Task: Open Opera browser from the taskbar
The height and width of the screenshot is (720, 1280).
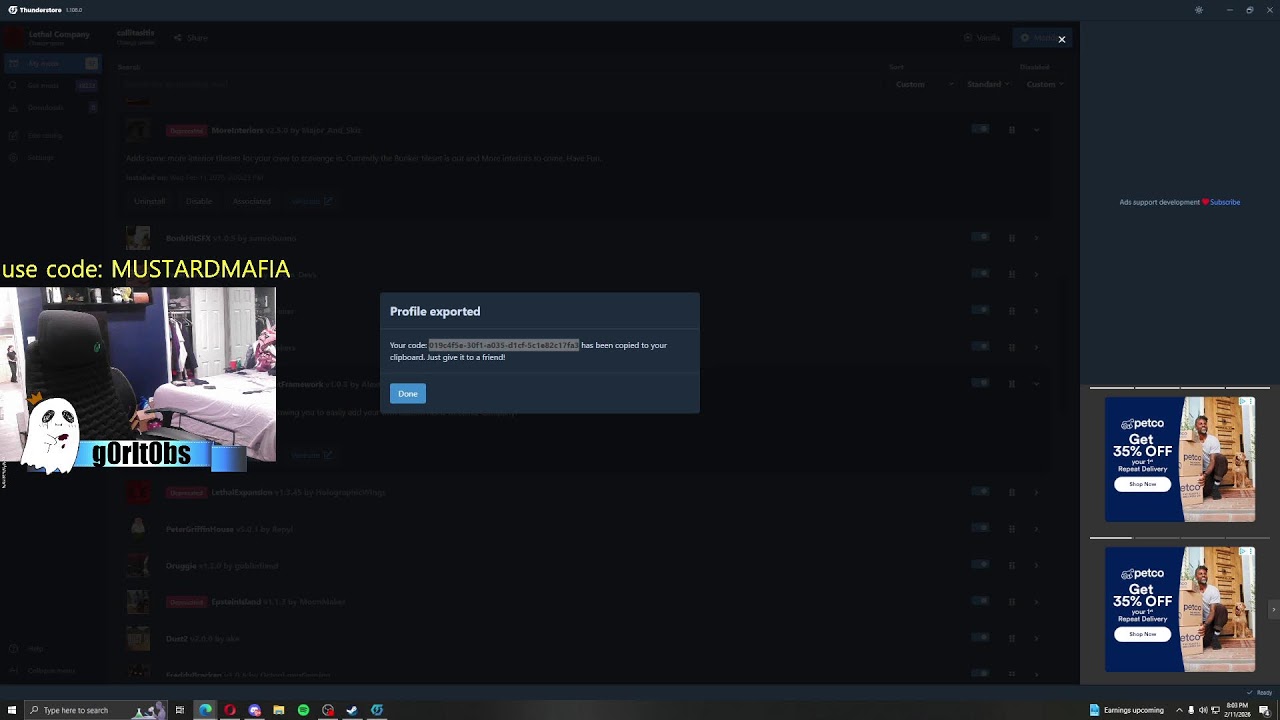Action: point(230,710)
